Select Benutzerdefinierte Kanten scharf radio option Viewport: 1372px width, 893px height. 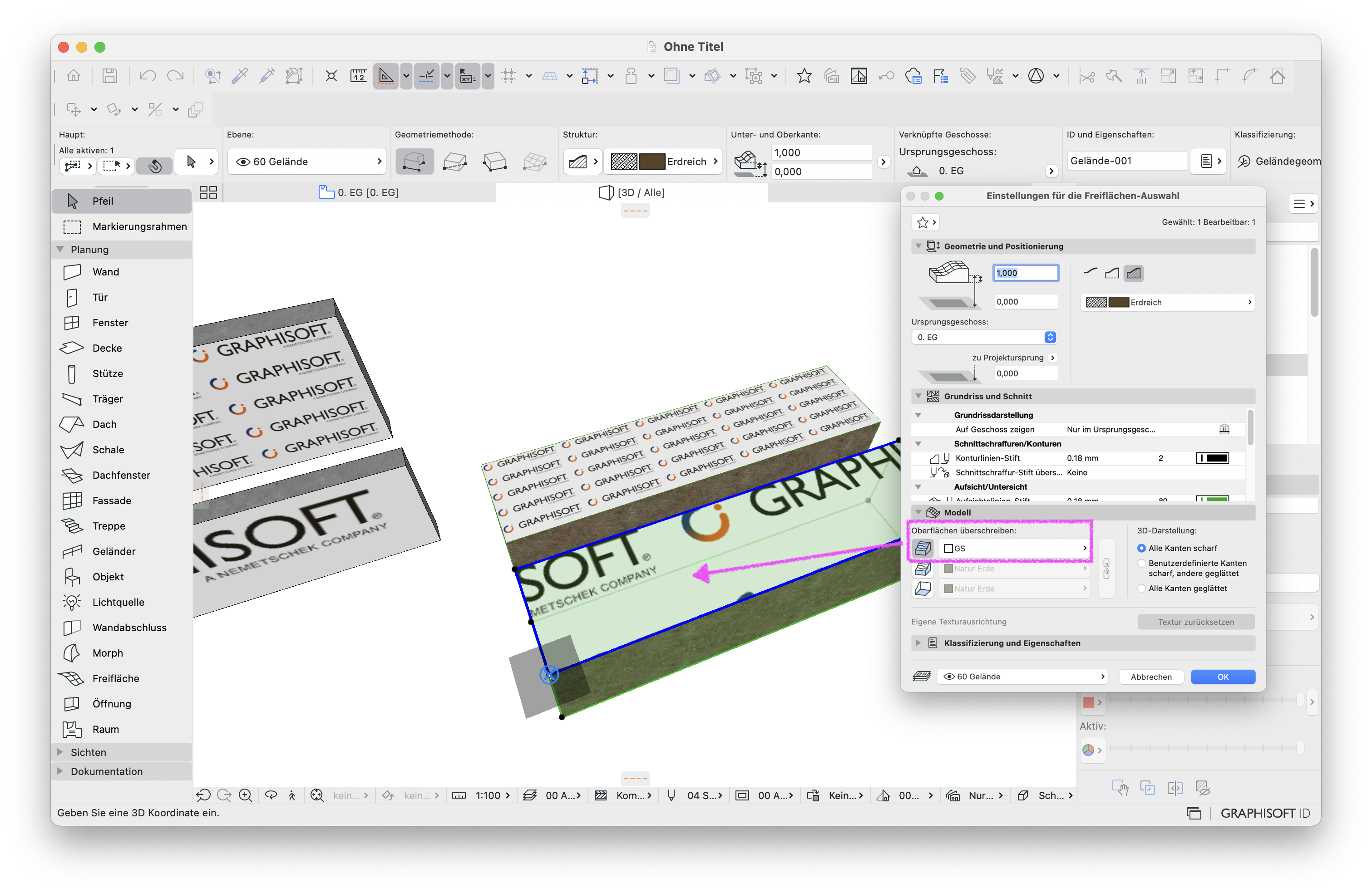click(1141, 563)
